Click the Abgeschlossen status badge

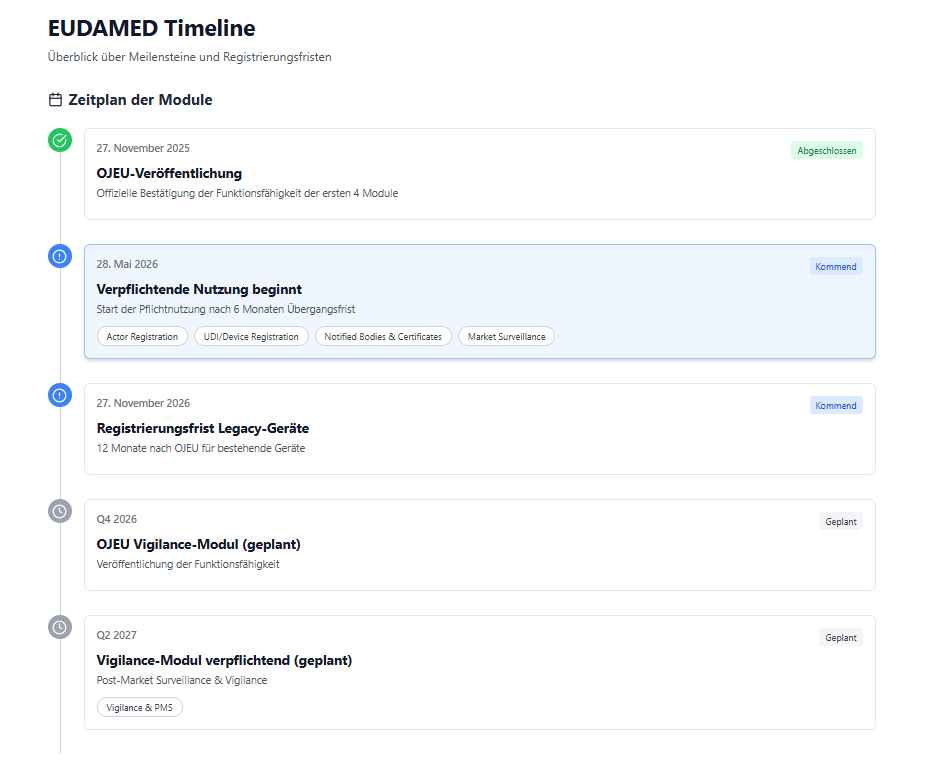[x=826, y=150]
